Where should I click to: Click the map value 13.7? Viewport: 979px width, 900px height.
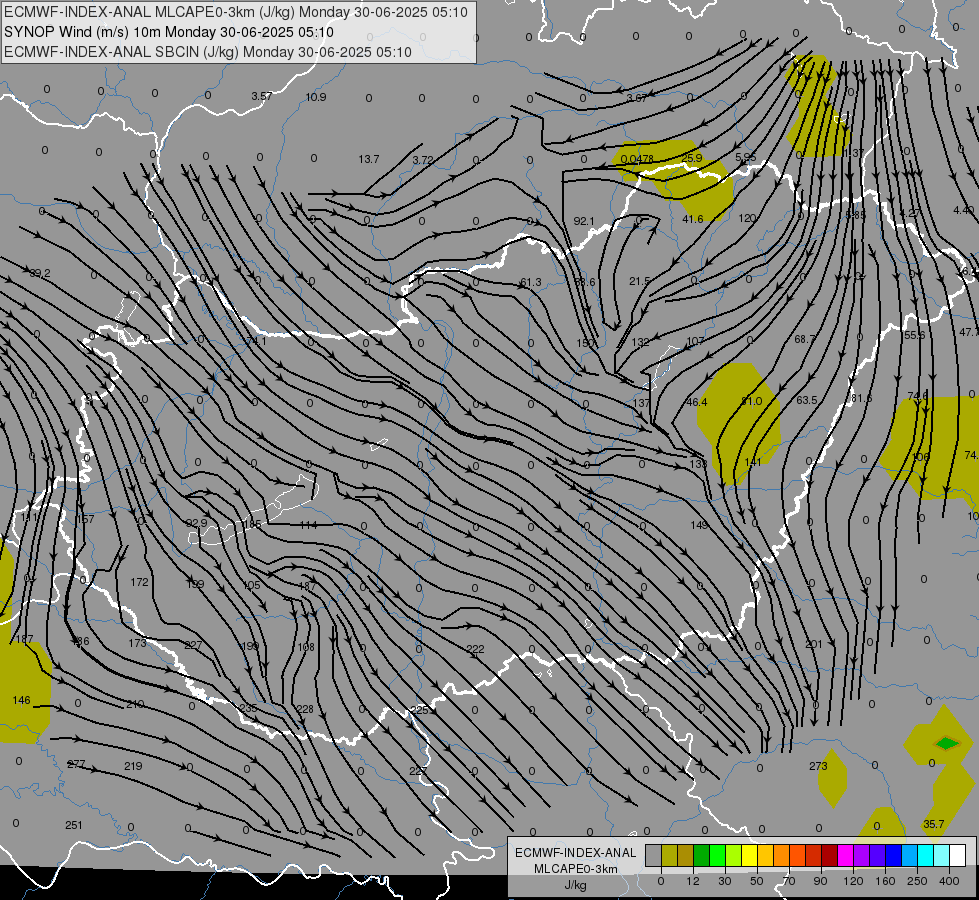[368, 159]
